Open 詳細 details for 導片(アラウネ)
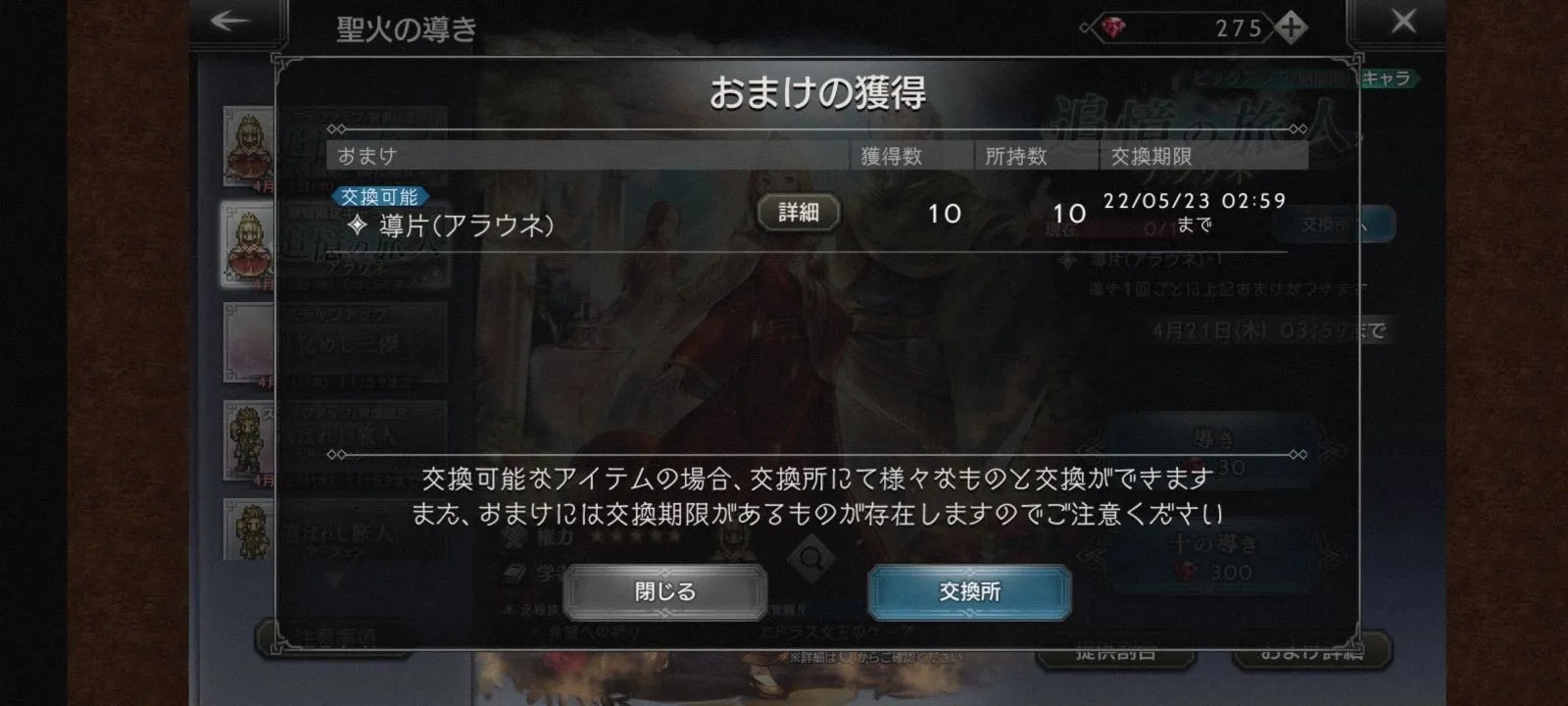This screenshot has height=706, width=1568. click(x=799, y=212)
